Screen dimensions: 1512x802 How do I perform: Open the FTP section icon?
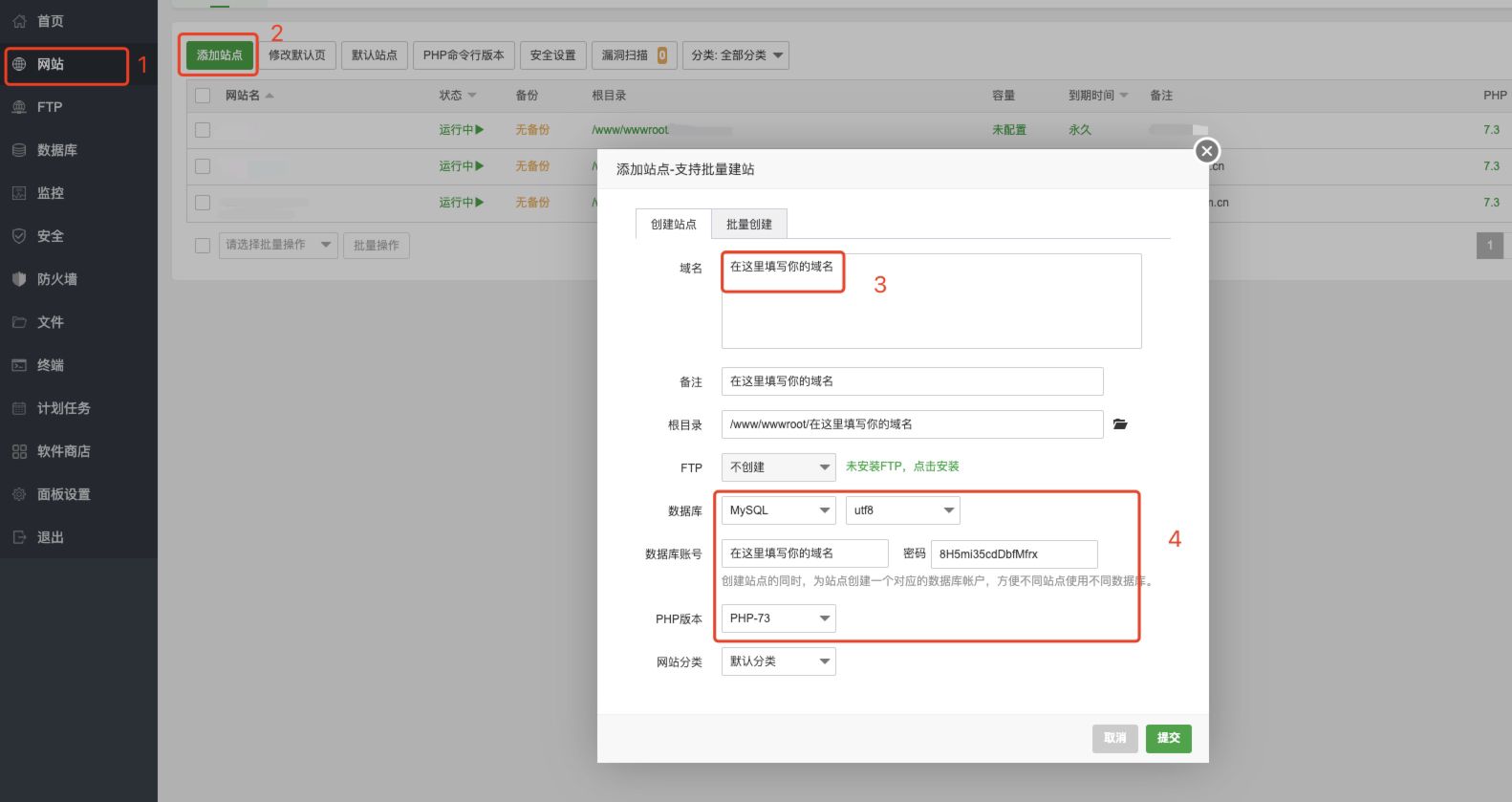click(x=19, y=107)
